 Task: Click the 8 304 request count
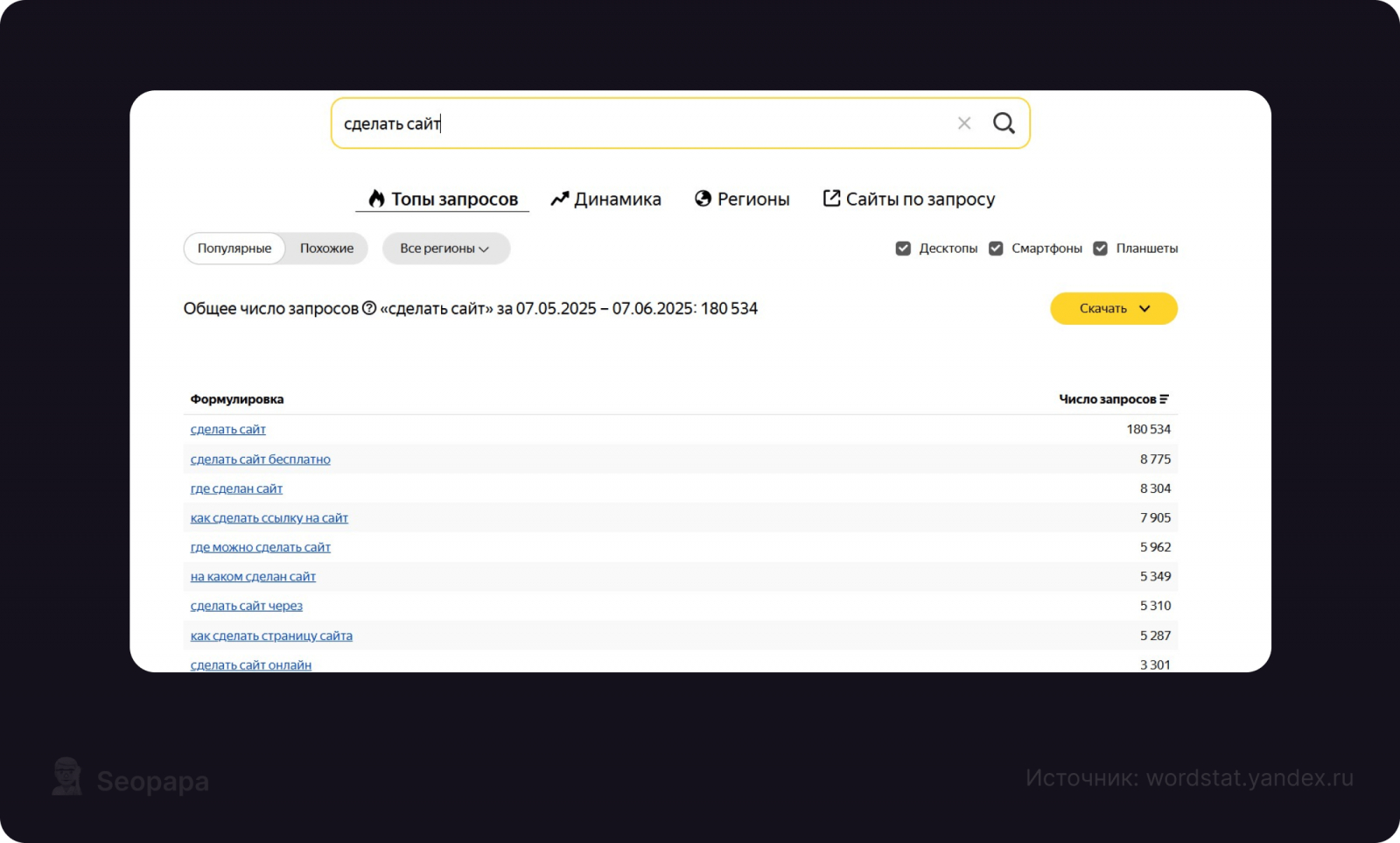pyautogui.click(x=1155, y=488)
